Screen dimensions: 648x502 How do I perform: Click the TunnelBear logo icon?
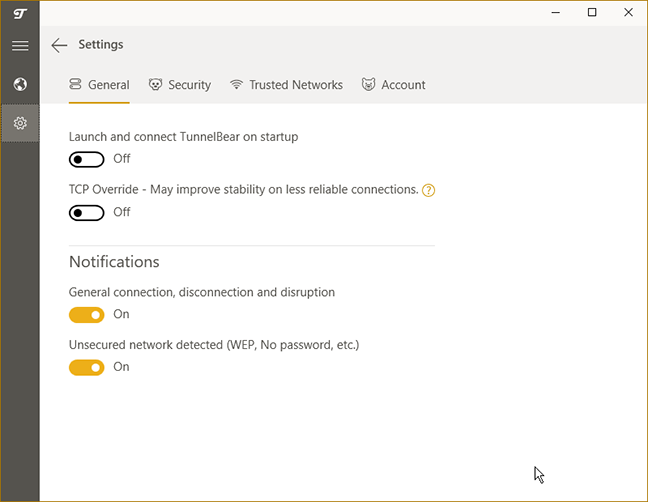click(x=19, y=13)
